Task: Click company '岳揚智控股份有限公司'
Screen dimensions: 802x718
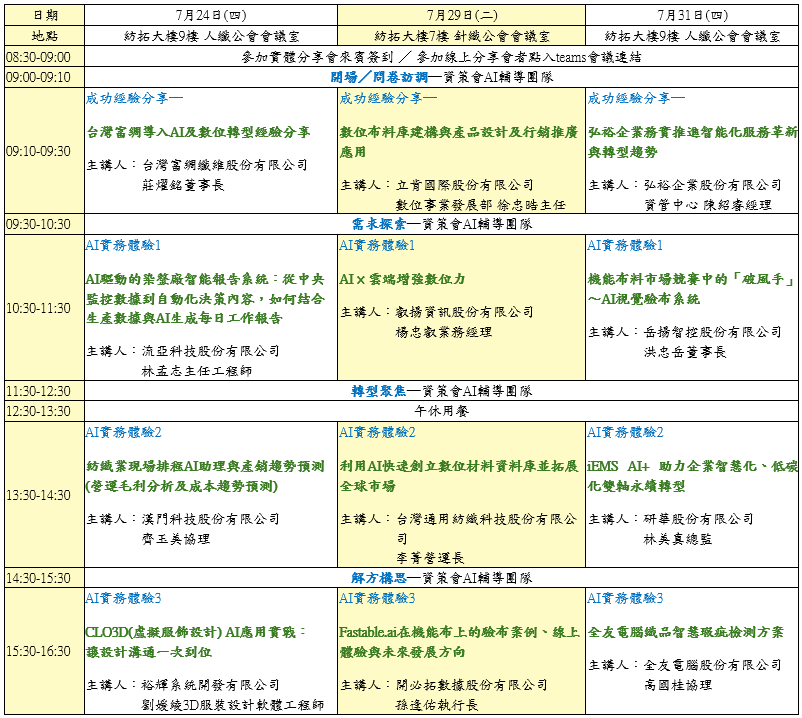Action: [x=712, y=332]
